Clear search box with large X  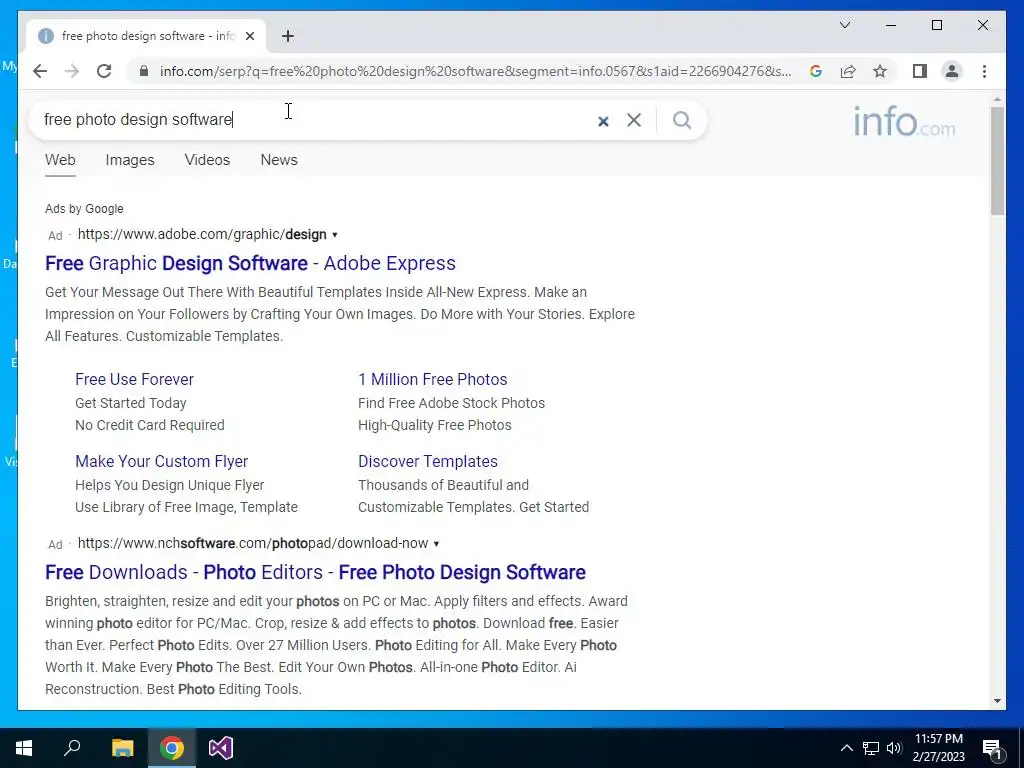point(633,120)
